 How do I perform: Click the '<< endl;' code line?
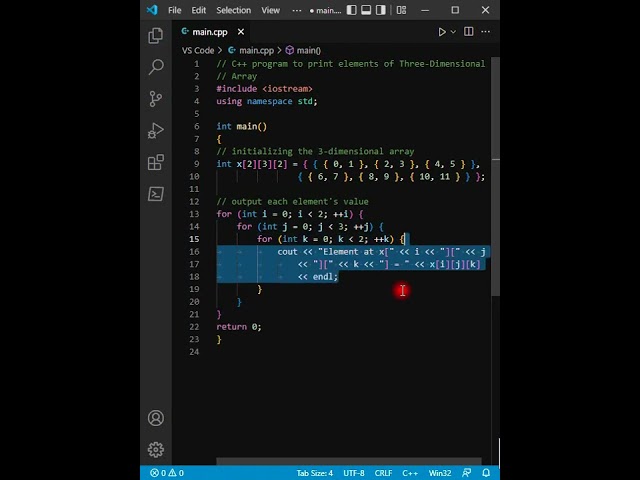(x=318, y=277)
